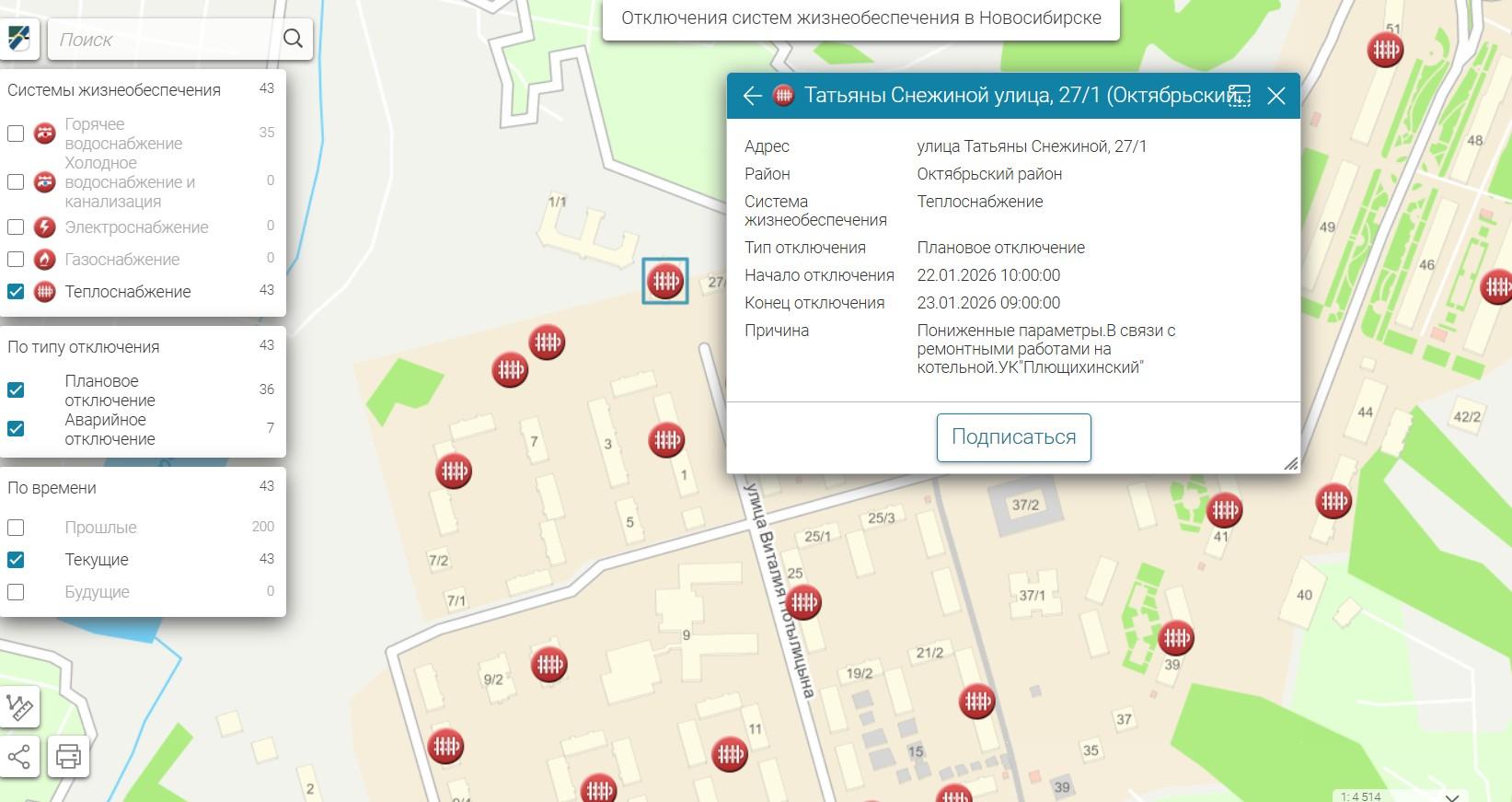Screen dimensions: 1512x802
Task: Open the heating marker above building 39
Action: point(1176,637)
